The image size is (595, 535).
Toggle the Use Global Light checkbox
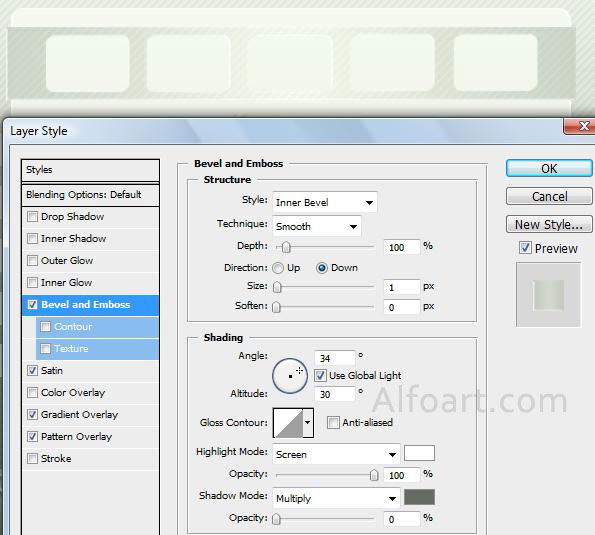click(x=320, y=376)
